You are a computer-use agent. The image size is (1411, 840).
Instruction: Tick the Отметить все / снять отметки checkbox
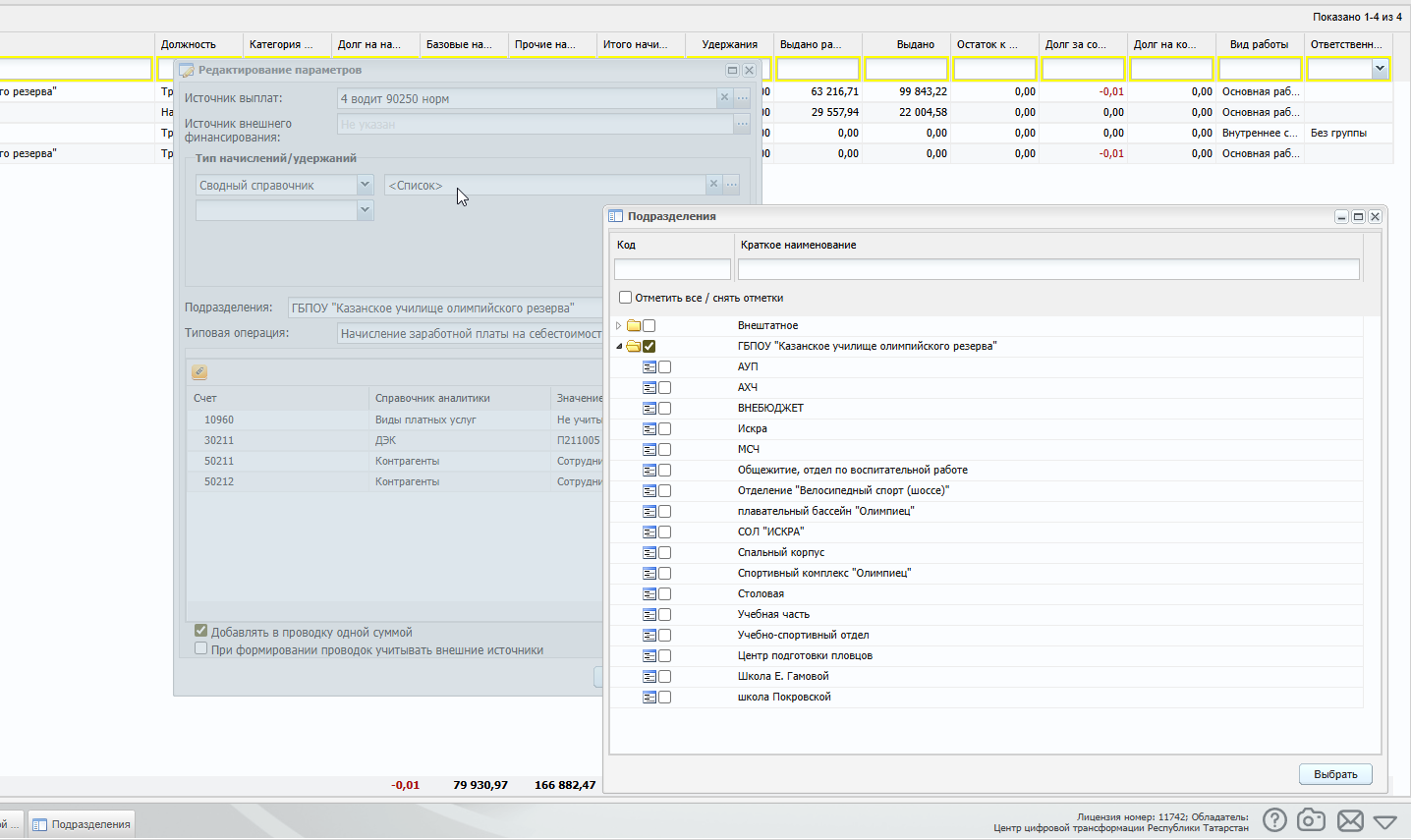tap(625, 298)
